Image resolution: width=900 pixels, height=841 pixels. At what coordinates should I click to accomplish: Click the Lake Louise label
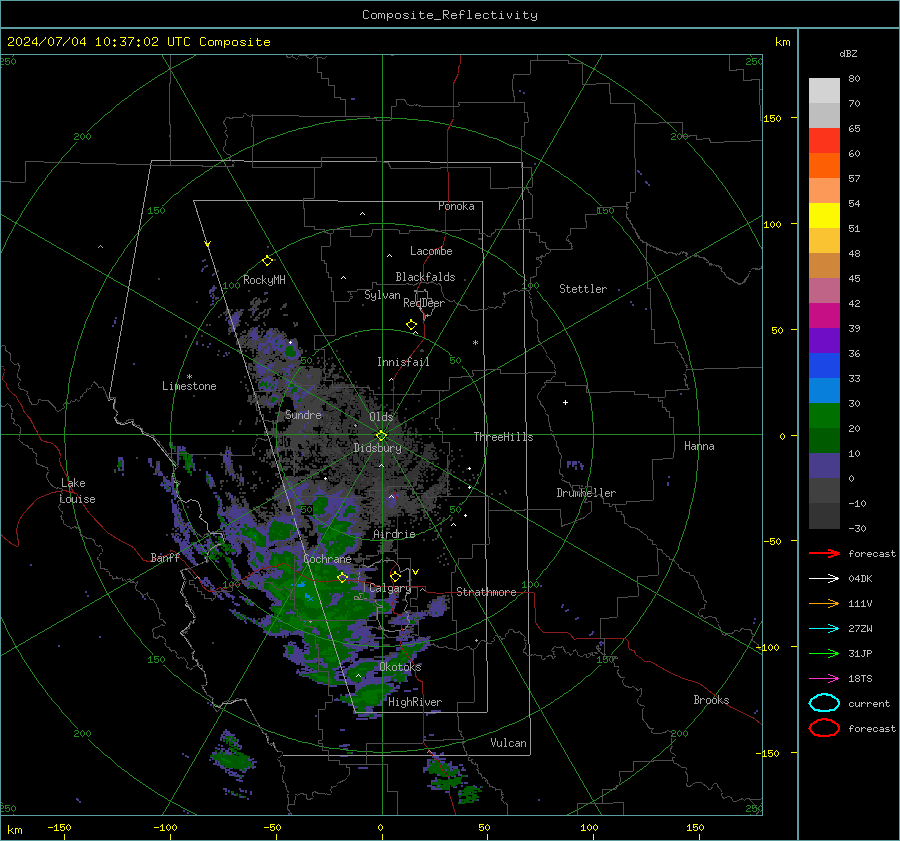[x=78, y=491]
